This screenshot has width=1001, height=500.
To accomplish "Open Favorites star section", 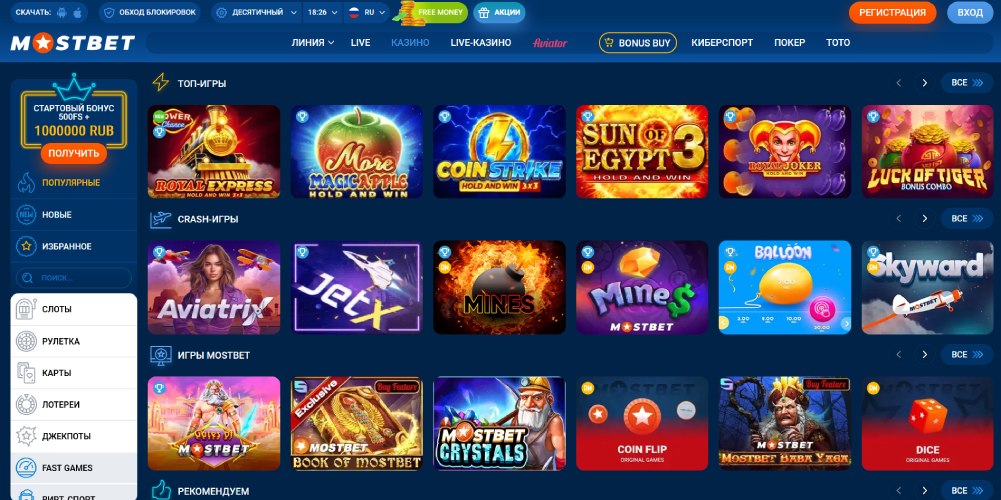I will click(74, 246).
